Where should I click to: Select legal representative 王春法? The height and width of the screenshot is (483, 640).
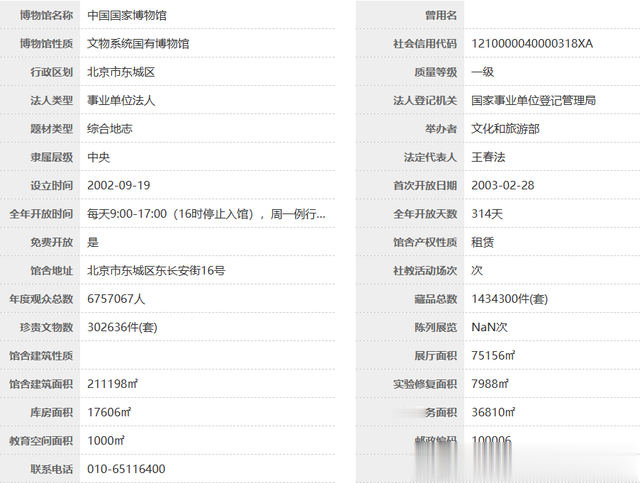tap(489, 157)
